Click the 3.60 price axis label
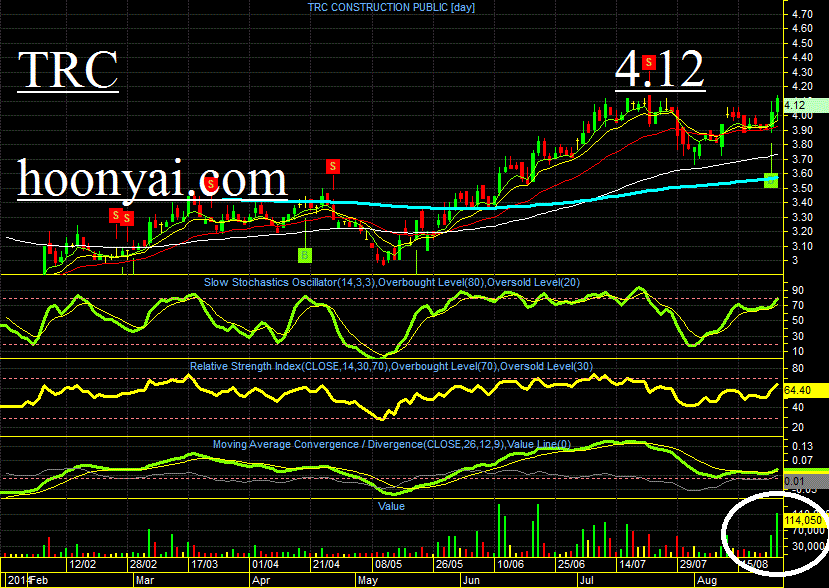The width and height of the screenshot is (829, 588). click(803, 173)
